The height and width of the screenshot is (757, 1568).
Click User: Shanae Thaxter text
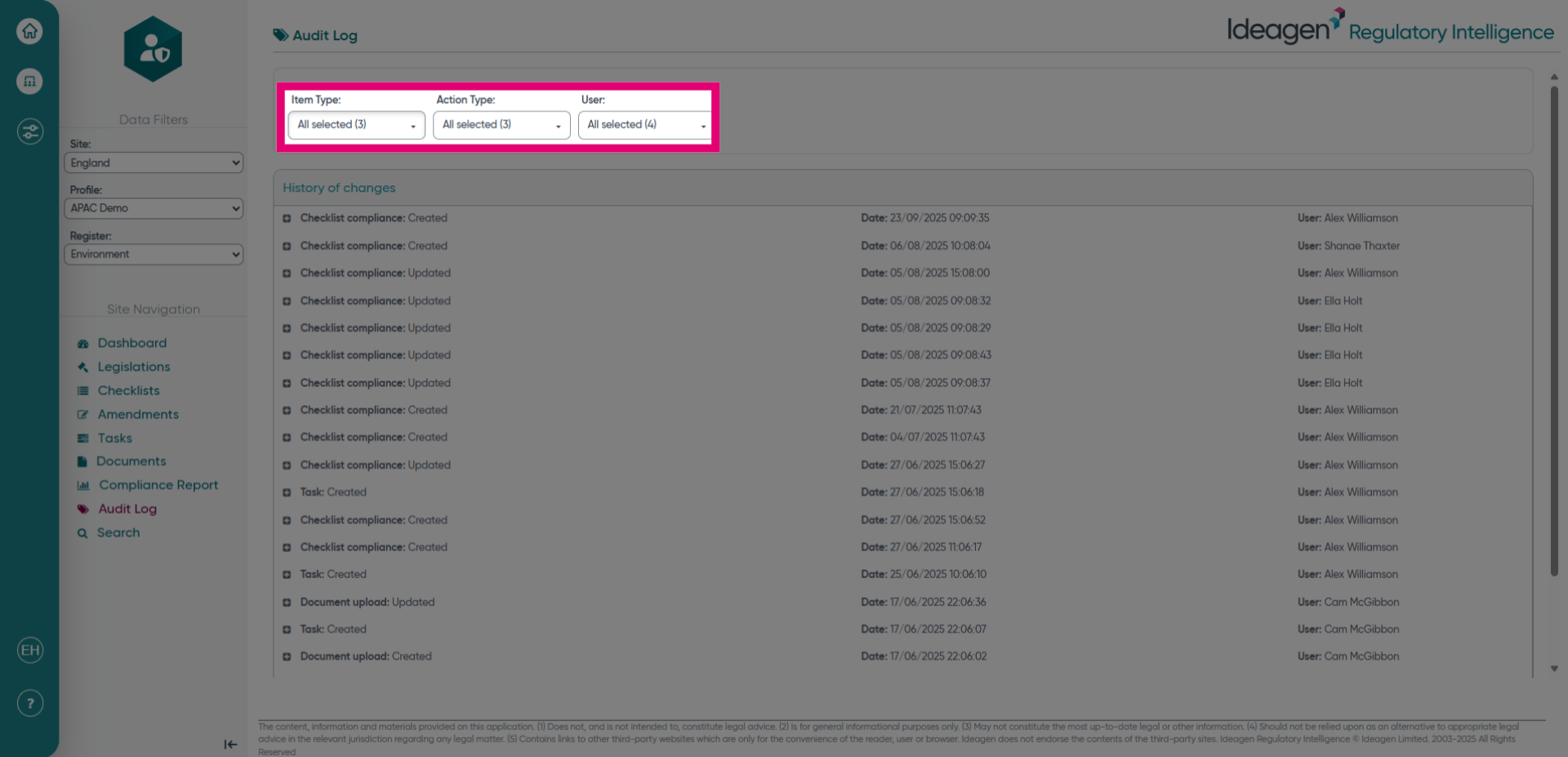1348,246
